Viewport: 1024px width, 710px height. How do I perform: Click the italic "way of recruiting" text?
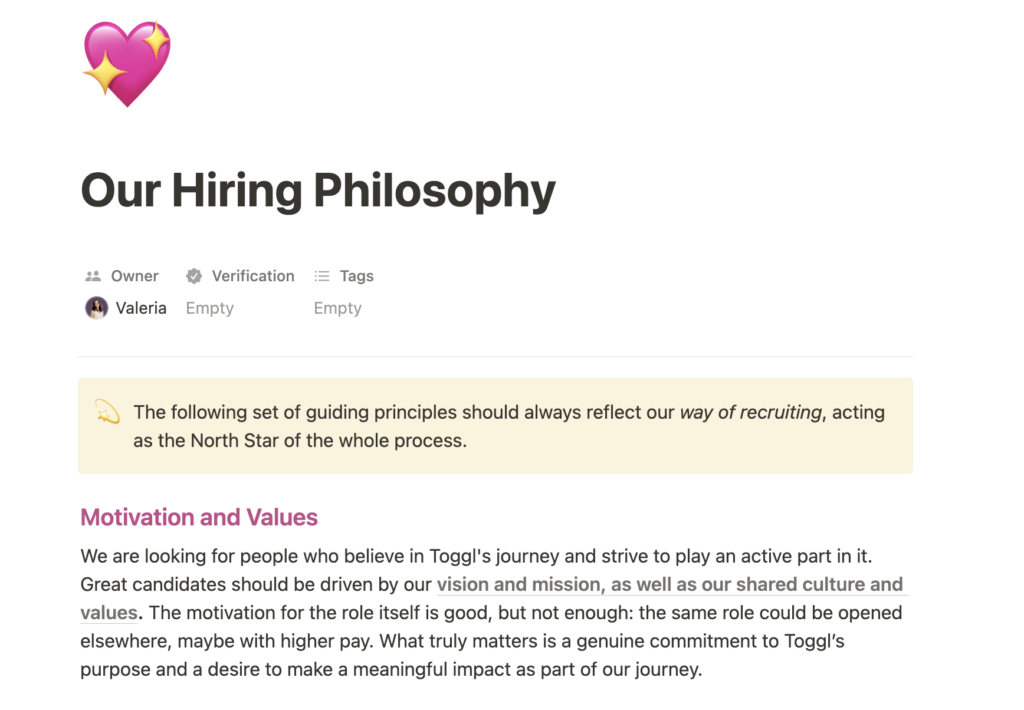pyautogui.click(x=750, y=412)
